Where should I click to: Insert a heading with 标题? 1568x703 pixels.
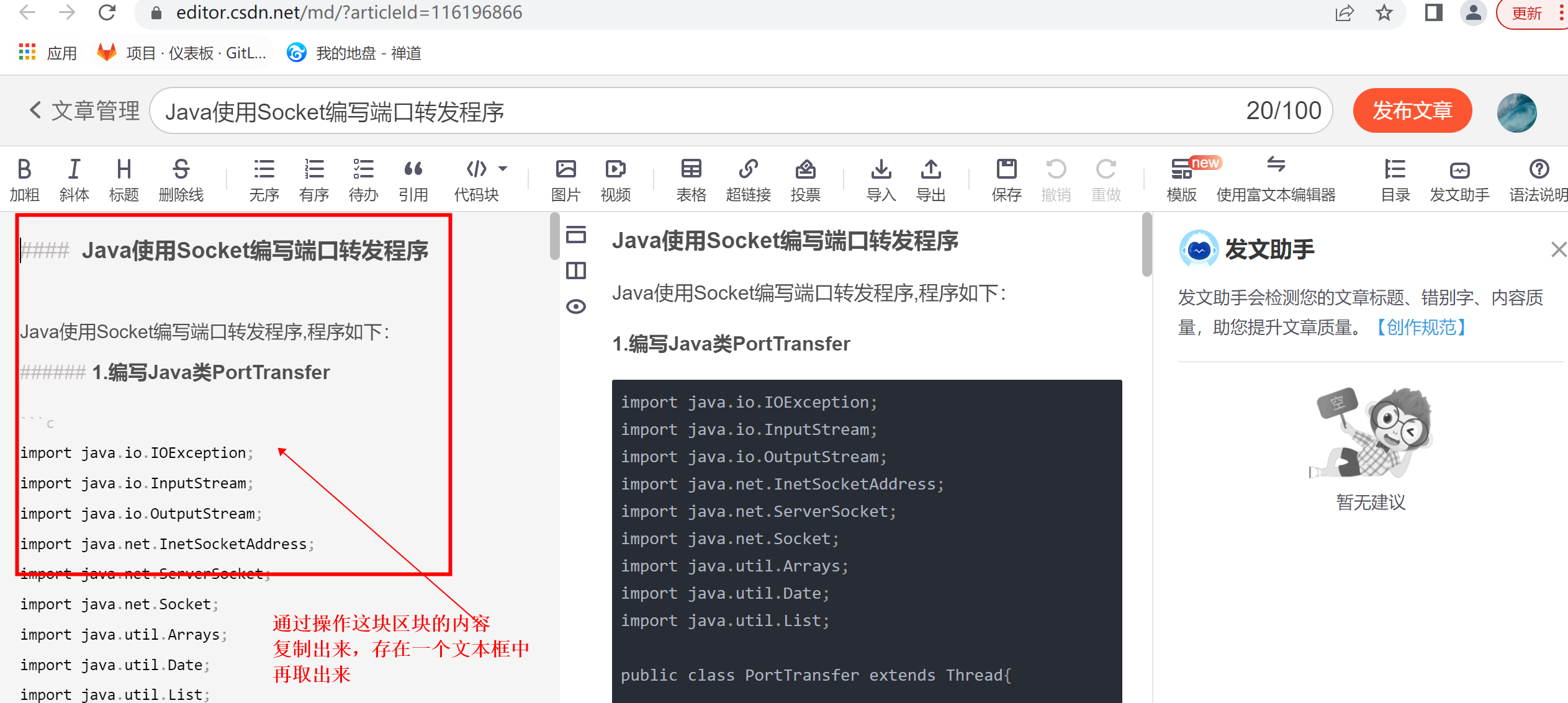[124, 180]
